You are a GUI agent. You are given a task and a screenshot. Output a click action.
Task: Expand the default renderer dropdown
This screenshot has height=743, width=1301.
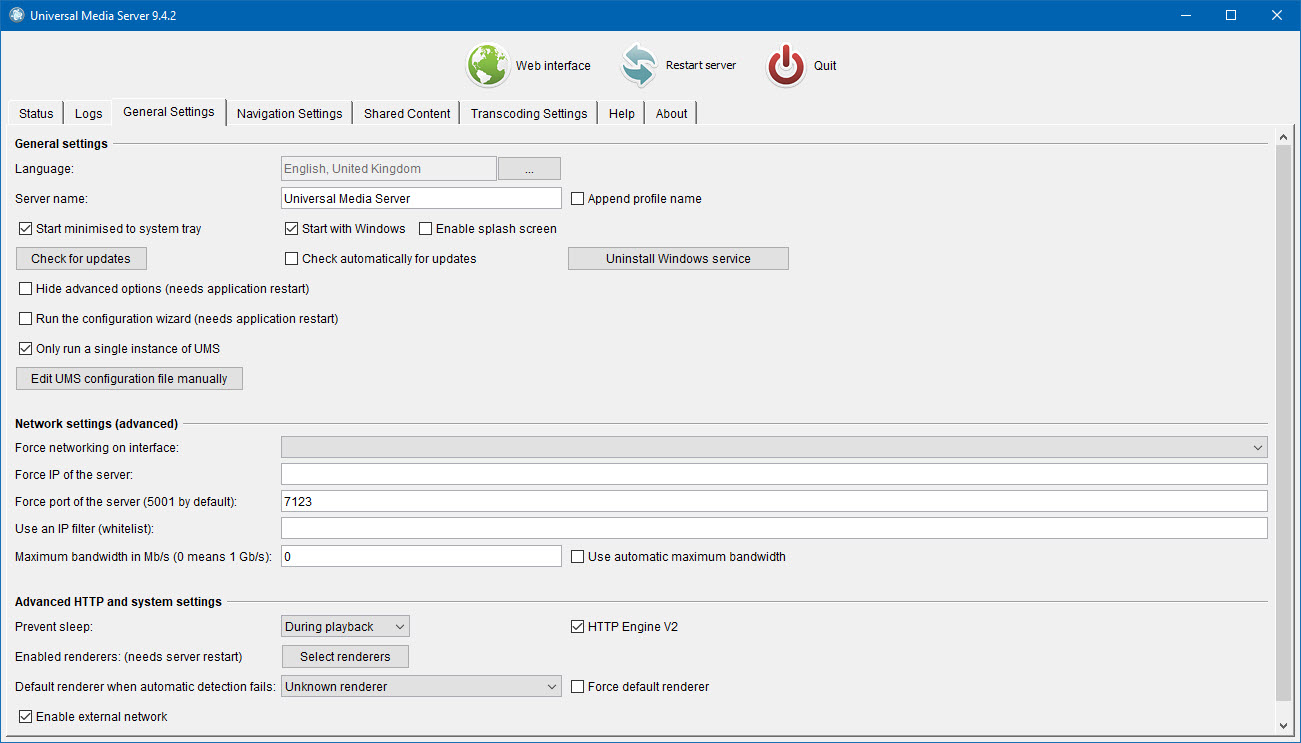point(421,687)
